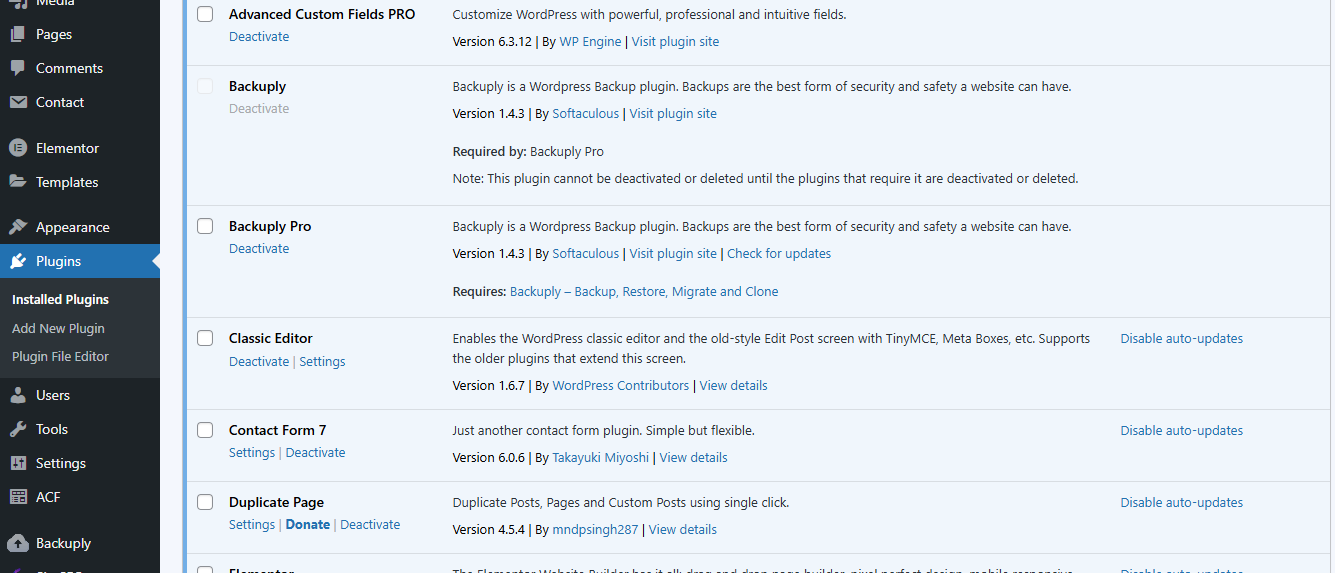Open the Add New Plugin submenu item

coord(58,328)
